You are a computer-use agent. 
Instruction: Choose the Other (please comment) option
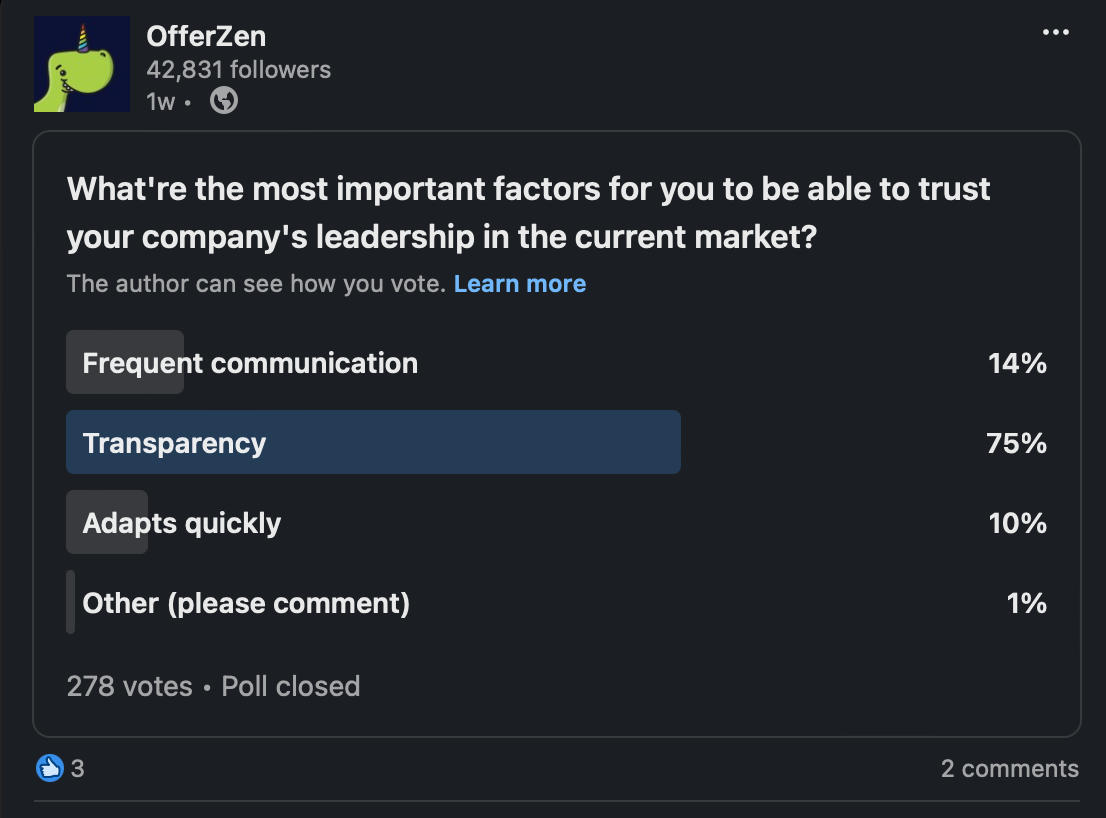click(246, 603)
